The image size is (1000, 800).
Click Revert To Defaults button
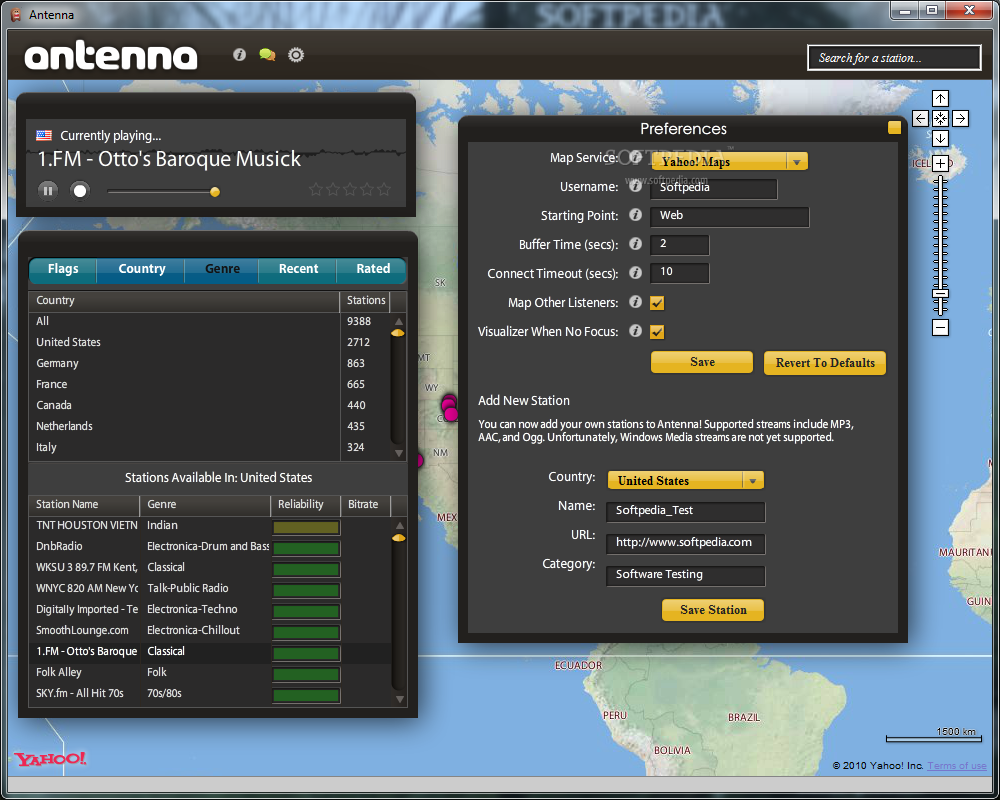825,363
